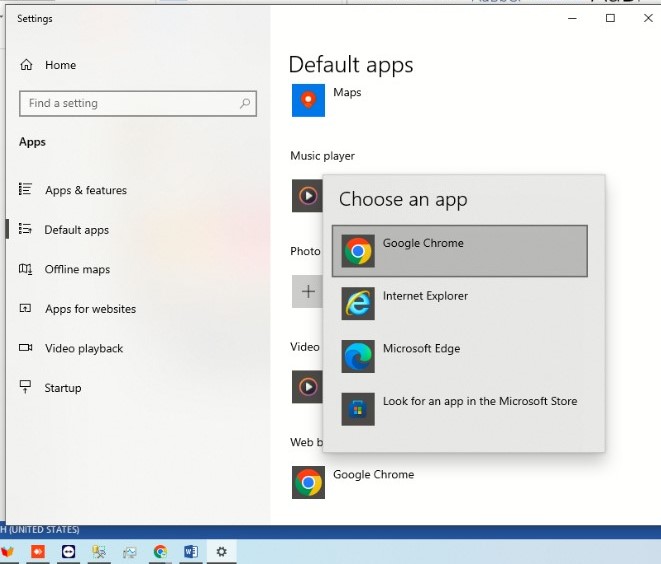Click the Settings gear in the taskbar
The width and height of the screenshot is (661, 564).
[x=221, y=551]
